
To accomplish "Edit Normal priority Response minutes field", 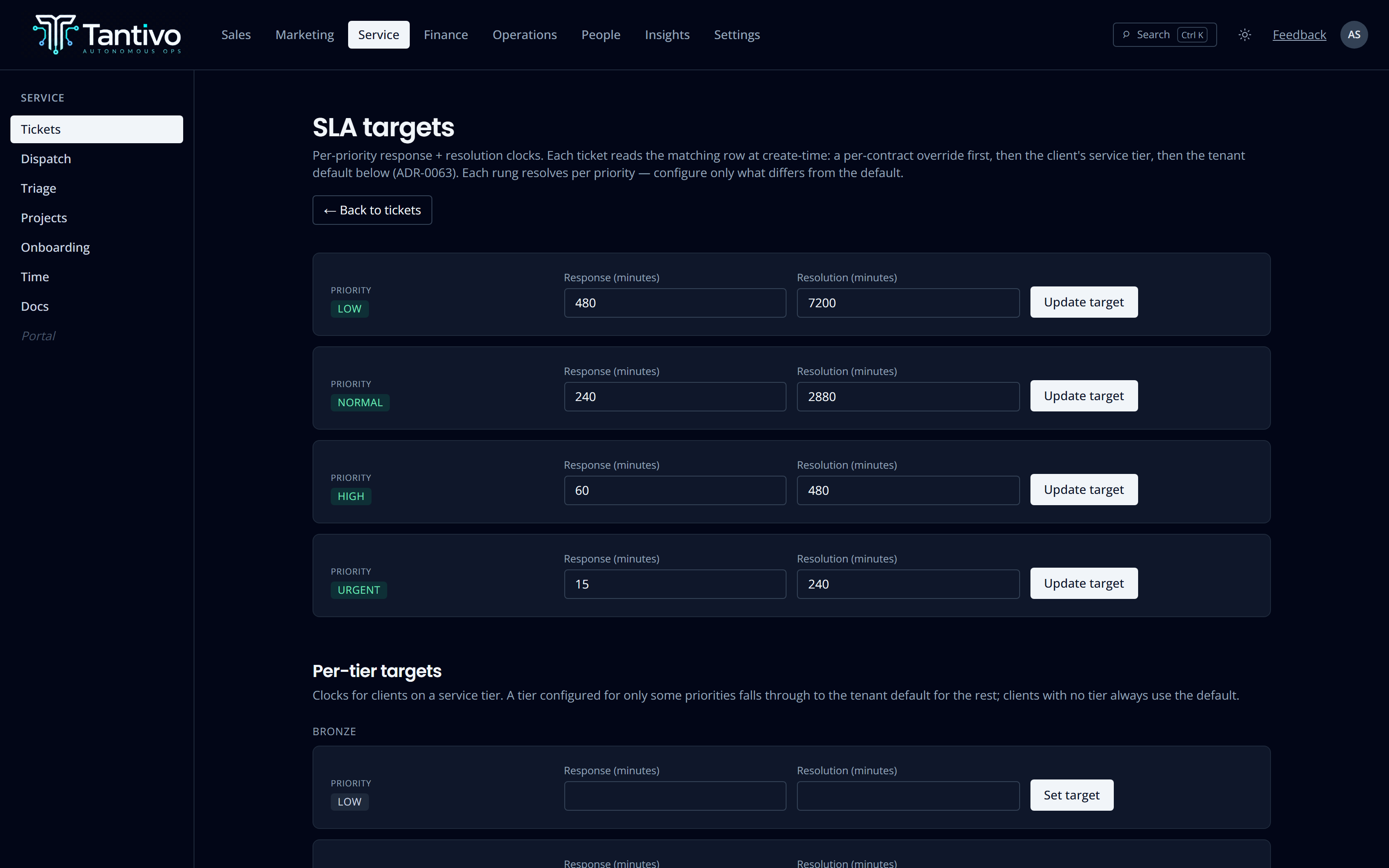I will pyautogui.click(x=675, y=397).
